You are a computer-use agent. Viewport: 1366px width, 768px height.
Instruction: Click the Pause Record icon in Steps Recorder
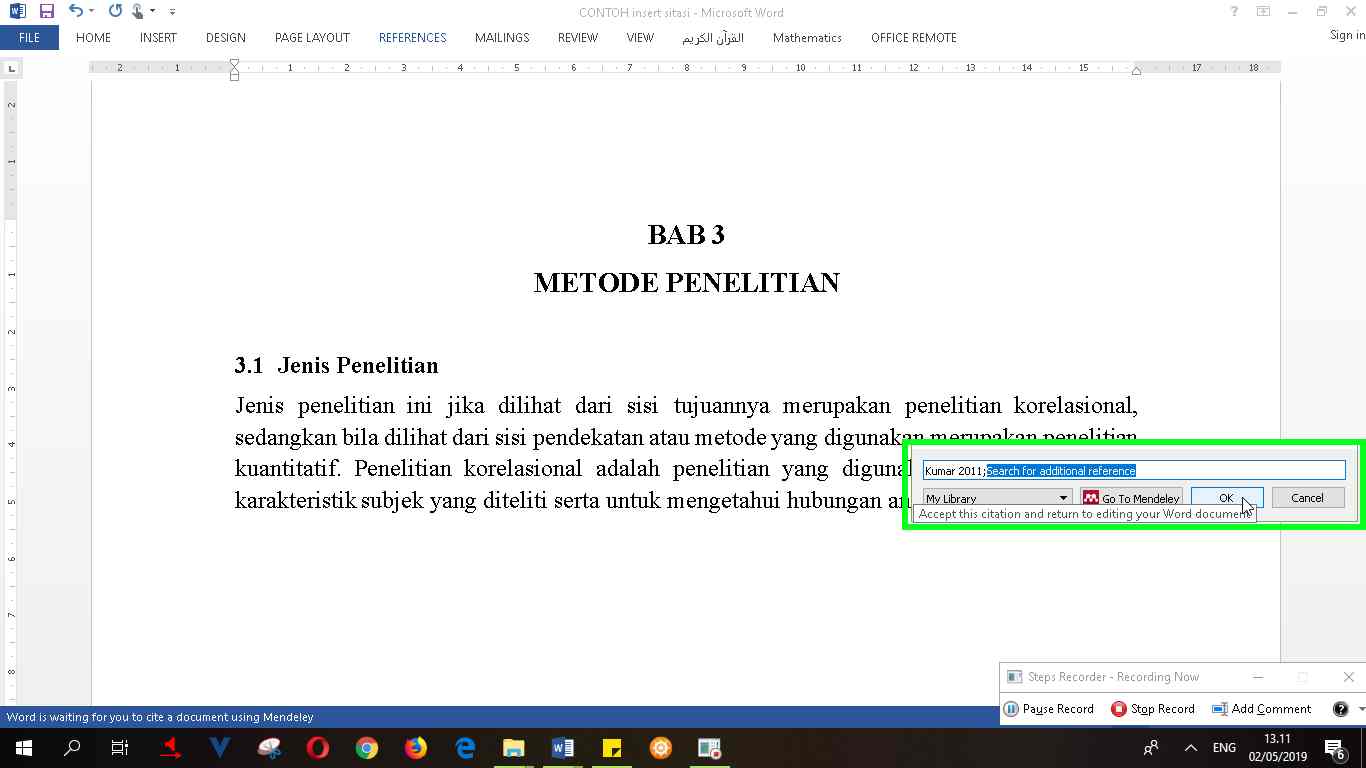[1012, 709]
